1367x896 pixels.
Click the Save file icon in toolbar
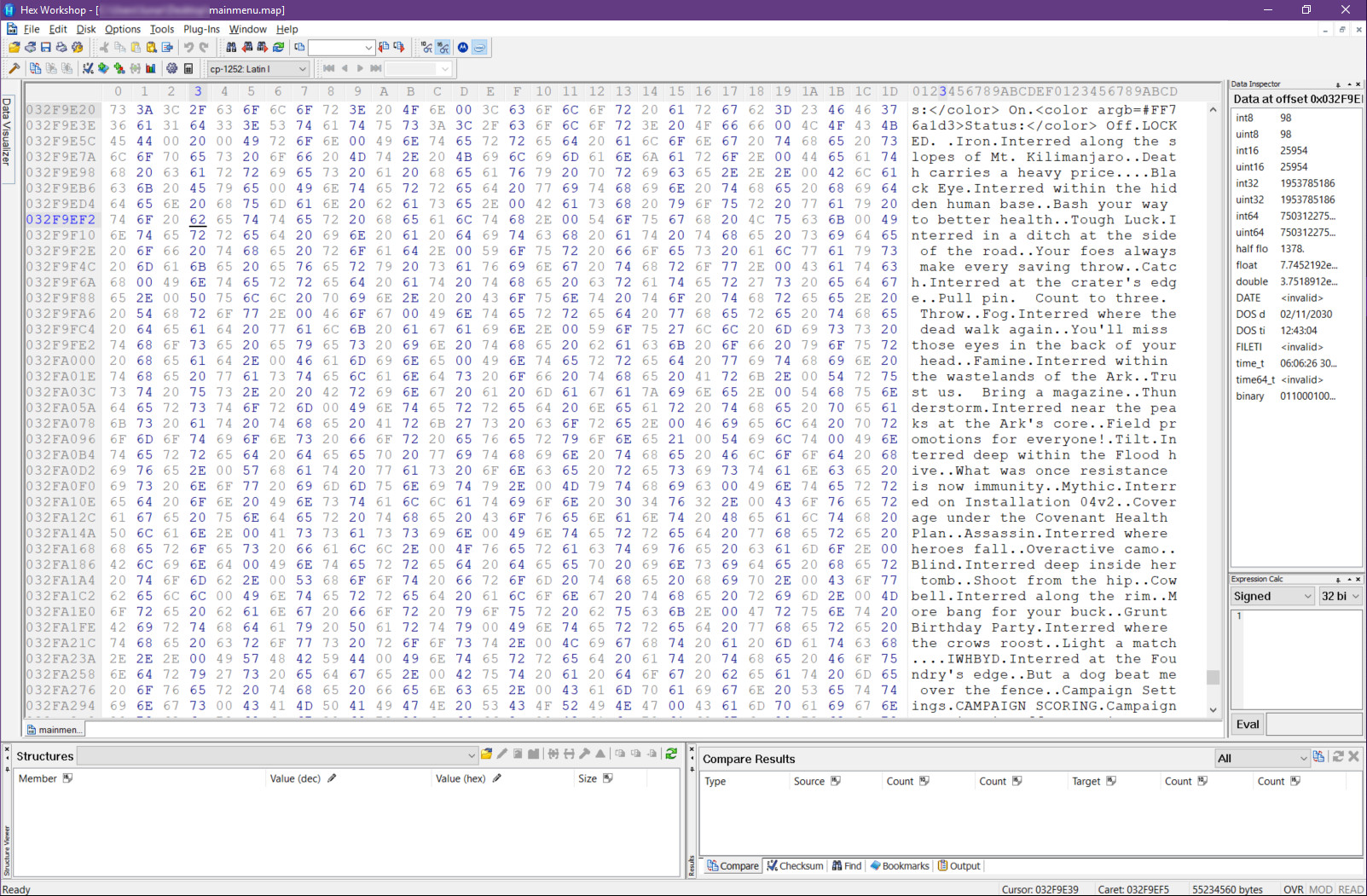(46, 48)
